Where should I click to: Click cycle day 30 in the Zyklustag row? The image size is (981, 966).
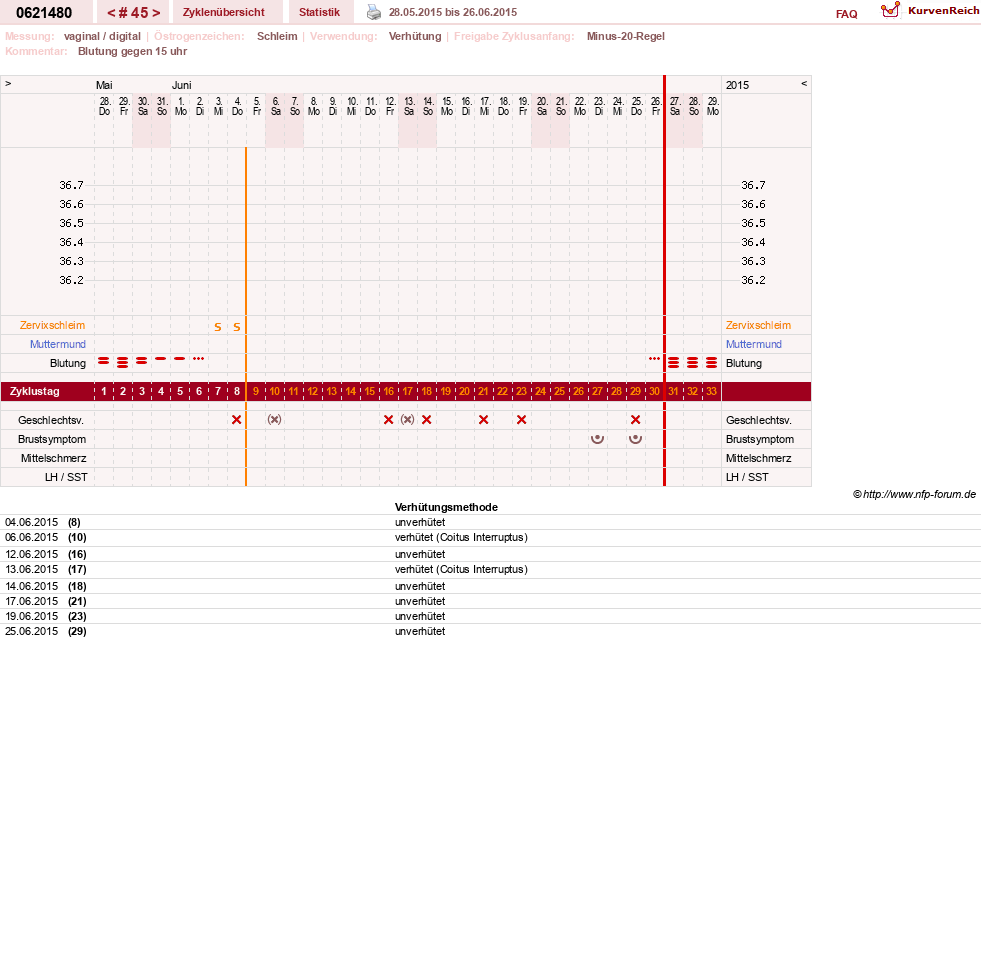(654, 391)
